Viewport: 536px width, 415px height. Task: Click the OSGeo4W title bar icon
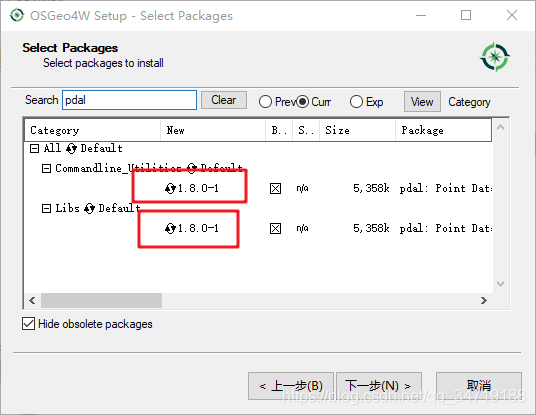point(17,15)
